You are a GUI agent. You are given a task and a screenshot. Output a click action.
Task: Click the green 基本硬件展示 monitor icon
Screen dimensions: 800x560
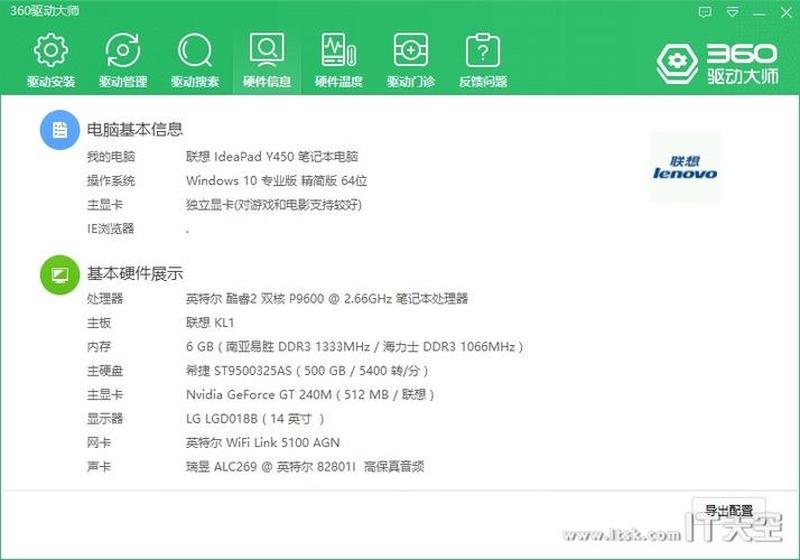[x=60, y=275]
